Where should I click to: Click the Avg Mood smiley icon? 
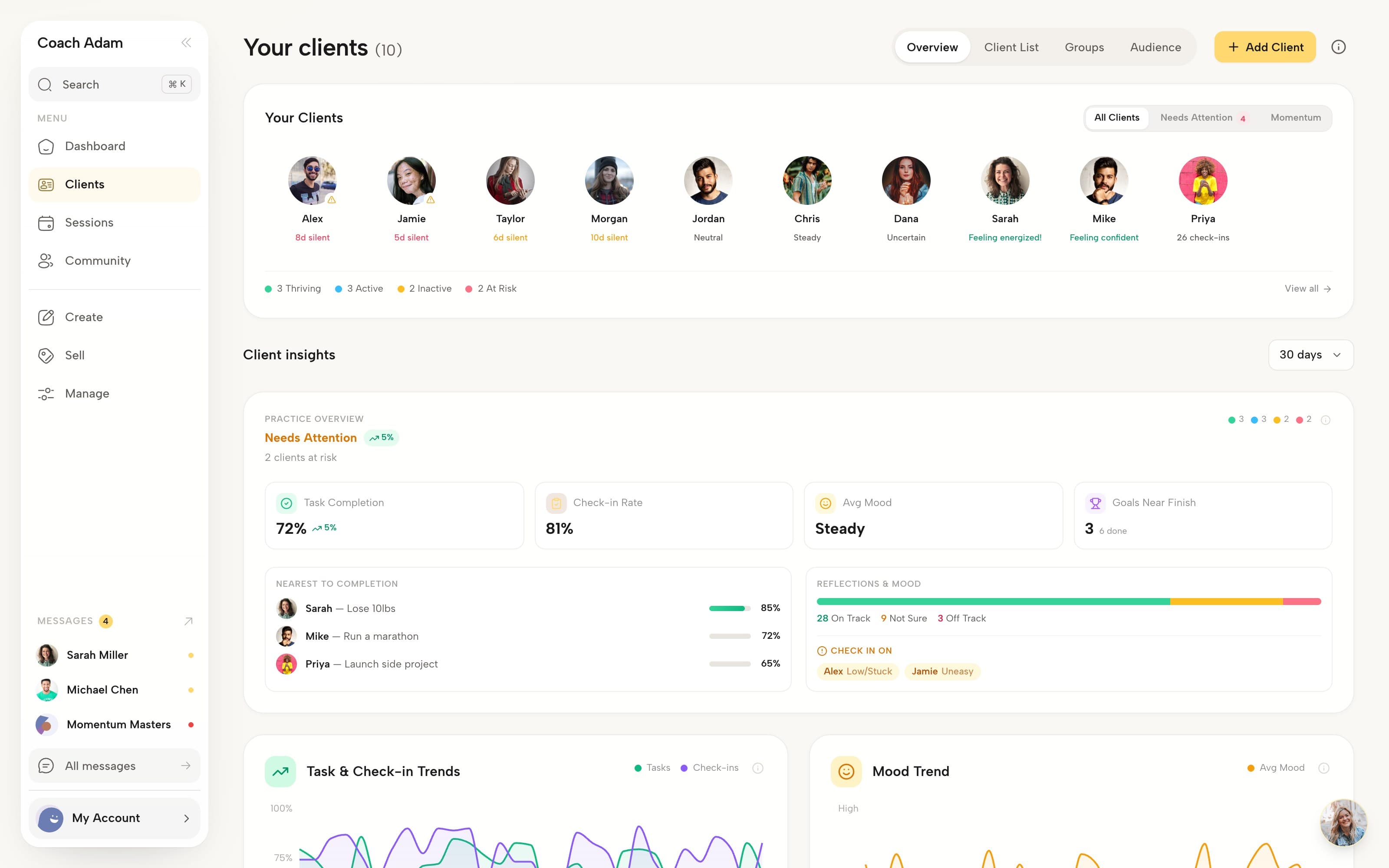click(x=825, y=503)
